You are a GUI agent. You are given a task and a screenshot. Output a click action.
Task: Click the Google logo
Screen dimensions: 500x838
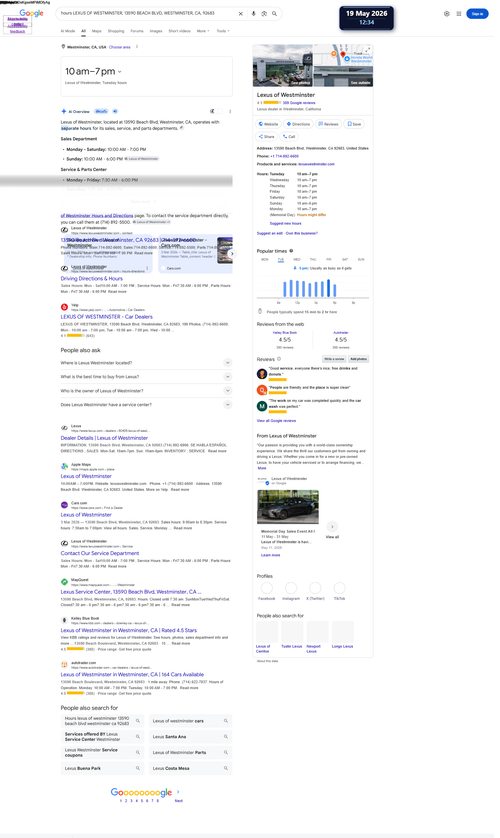click(x=32, y=13)
